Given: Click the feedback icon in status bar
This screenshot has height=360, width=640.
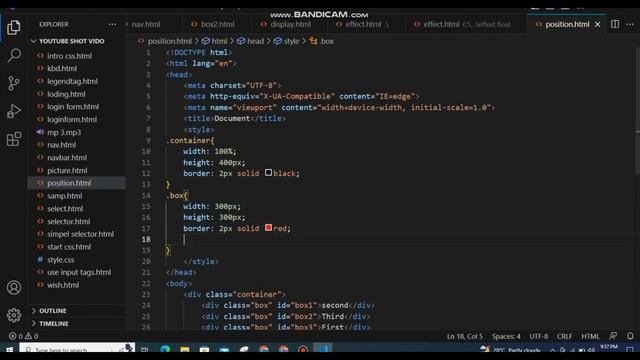Looking at the screenshot, I should click(613, 336).
